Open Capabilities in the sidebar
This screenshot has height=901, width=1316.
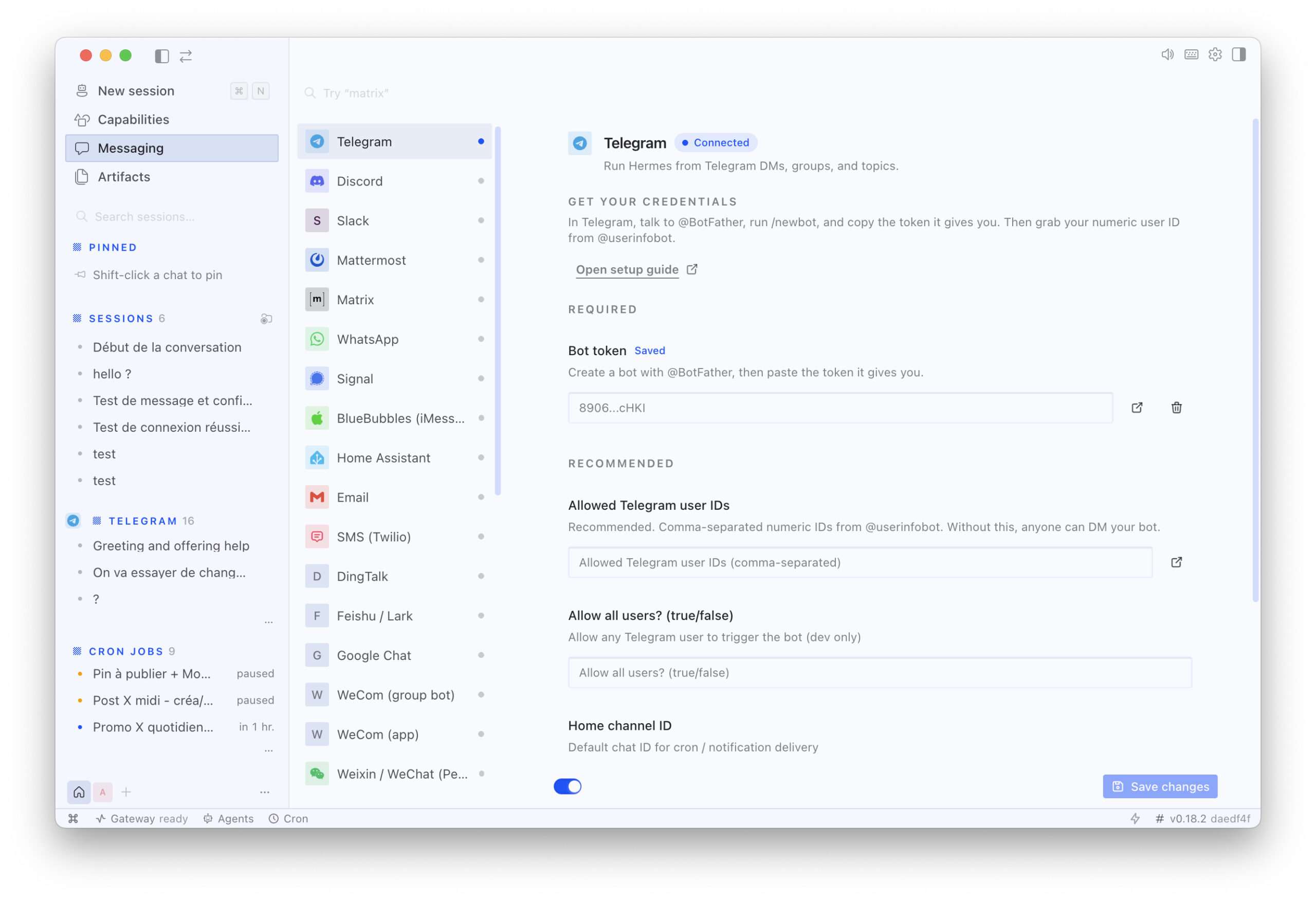(x=172, y=119)
